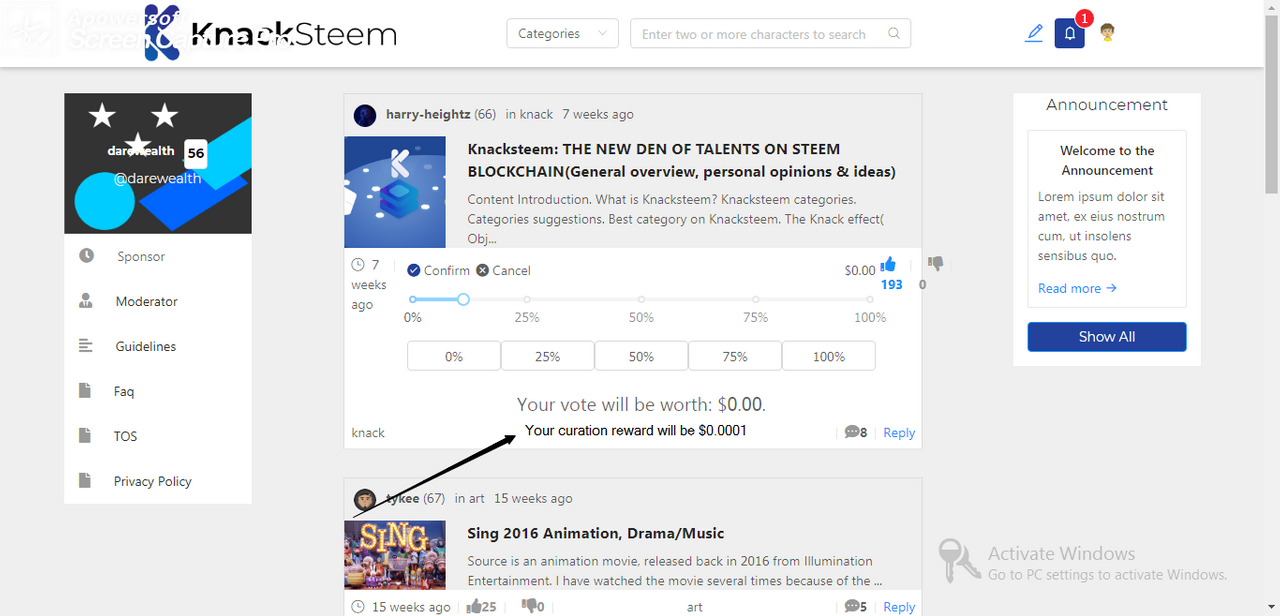Click Read more in Announcement
Image resolution: width=1280 pixels, height=616 pixels.
pyautogui.click(x=1077, y=288)
